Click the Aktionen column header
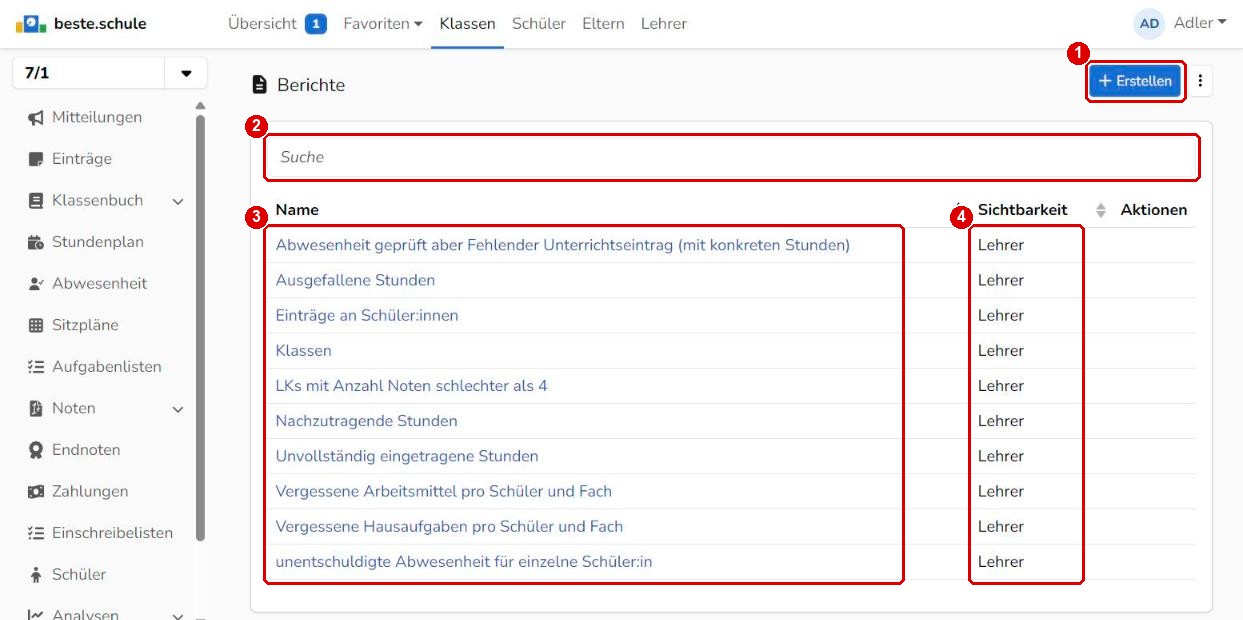Screen dimensions: 1243x620 pos(1154,210)
